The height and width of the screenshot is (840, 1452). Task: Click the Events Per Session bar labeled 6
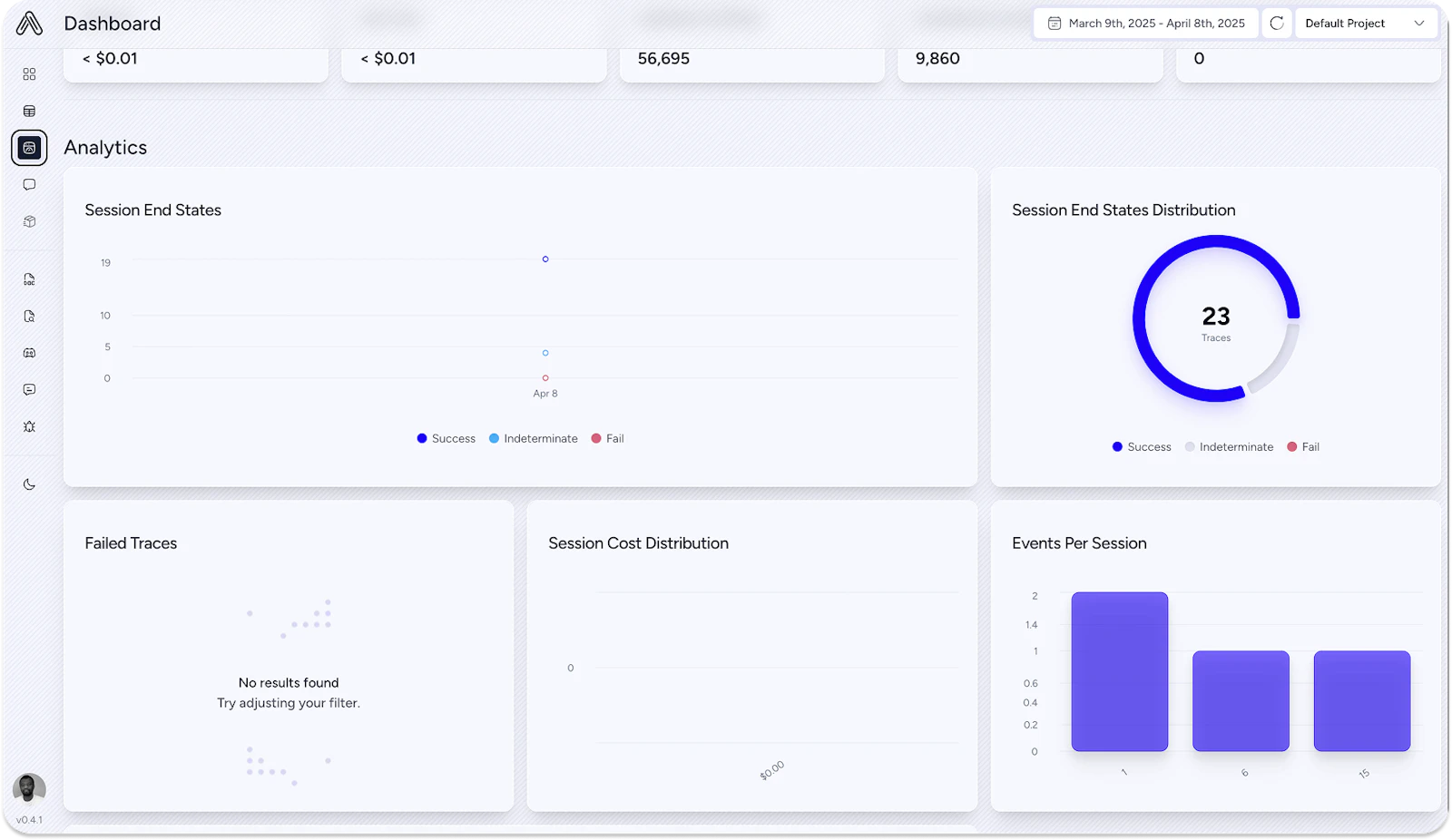click(x=1241, y=701)
